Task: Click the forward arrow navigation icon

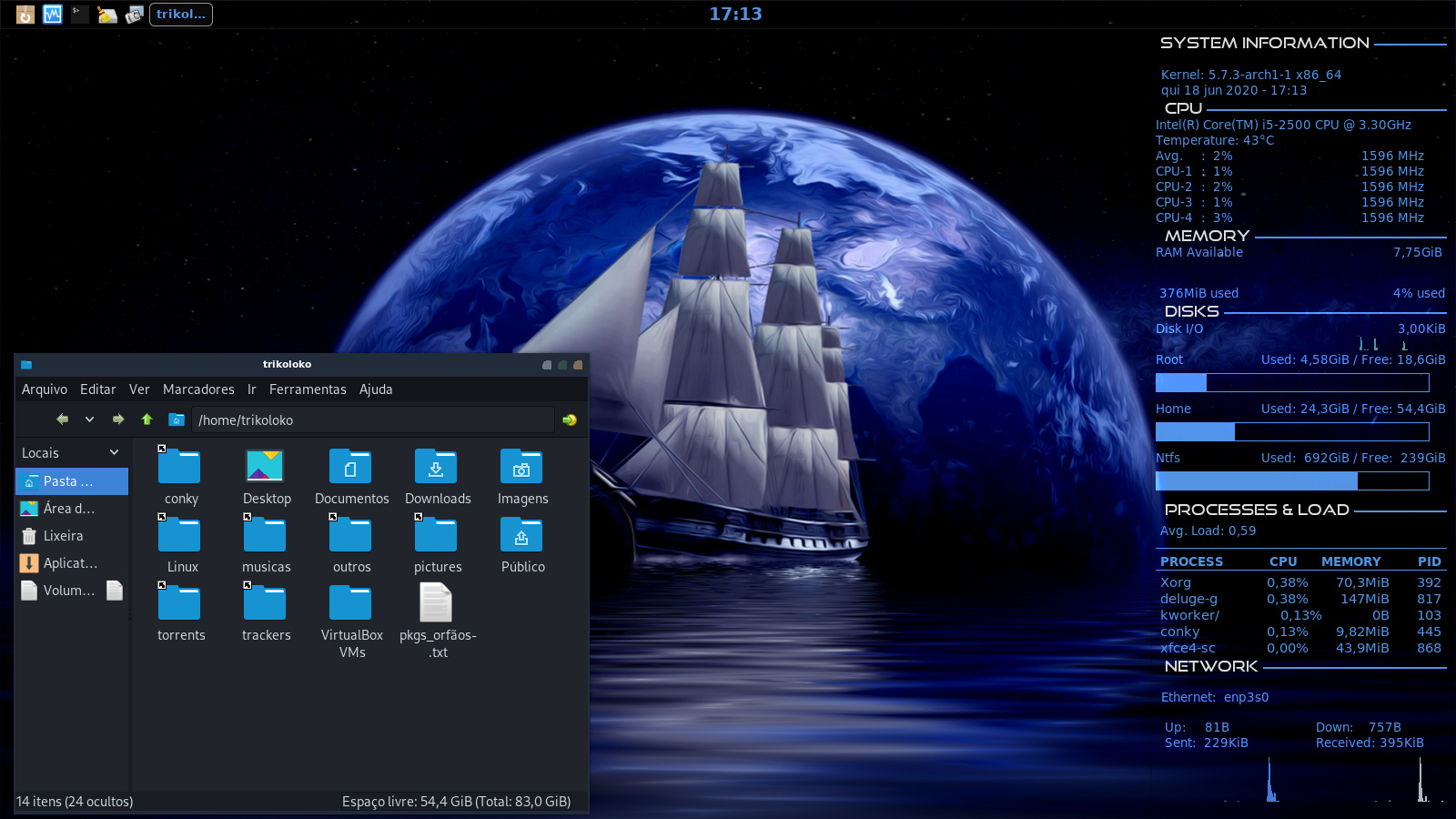Action: pyautogui.click(x=117, y=420)
